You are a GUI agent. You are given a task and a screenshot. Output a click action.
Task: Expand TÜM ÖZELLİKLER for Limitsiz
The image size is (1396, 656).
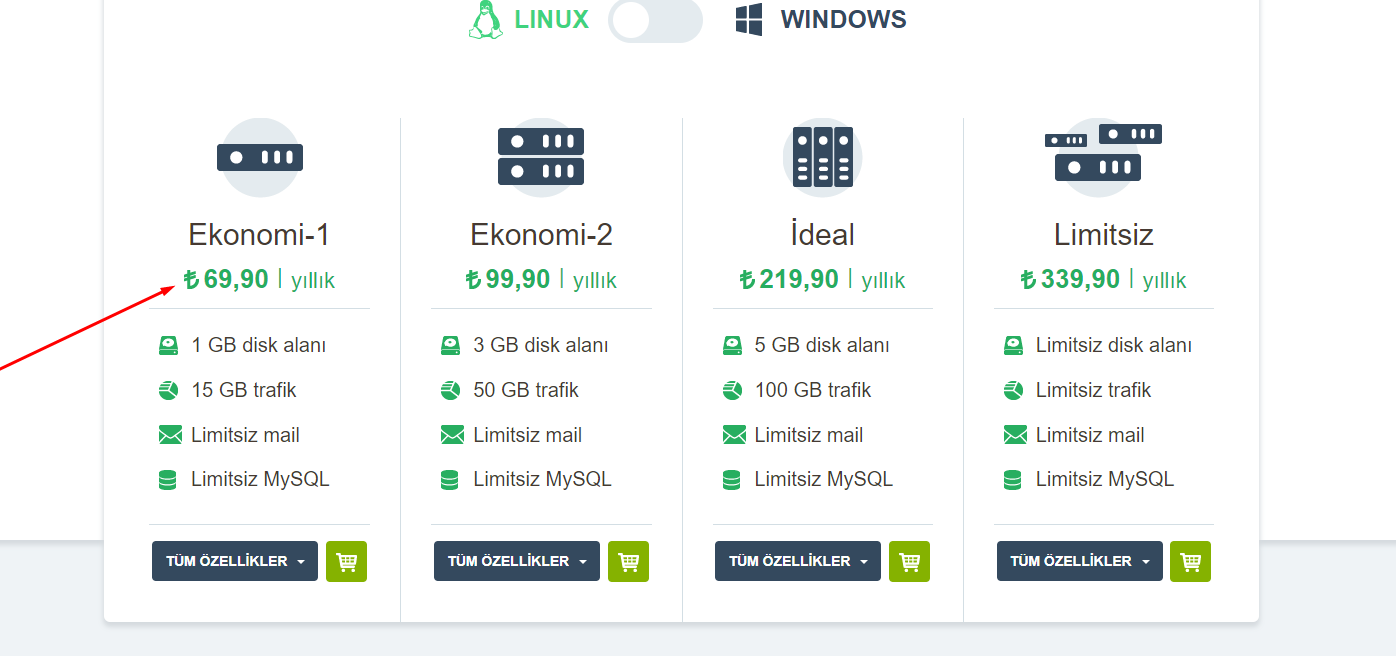(x=1080, y=561)
